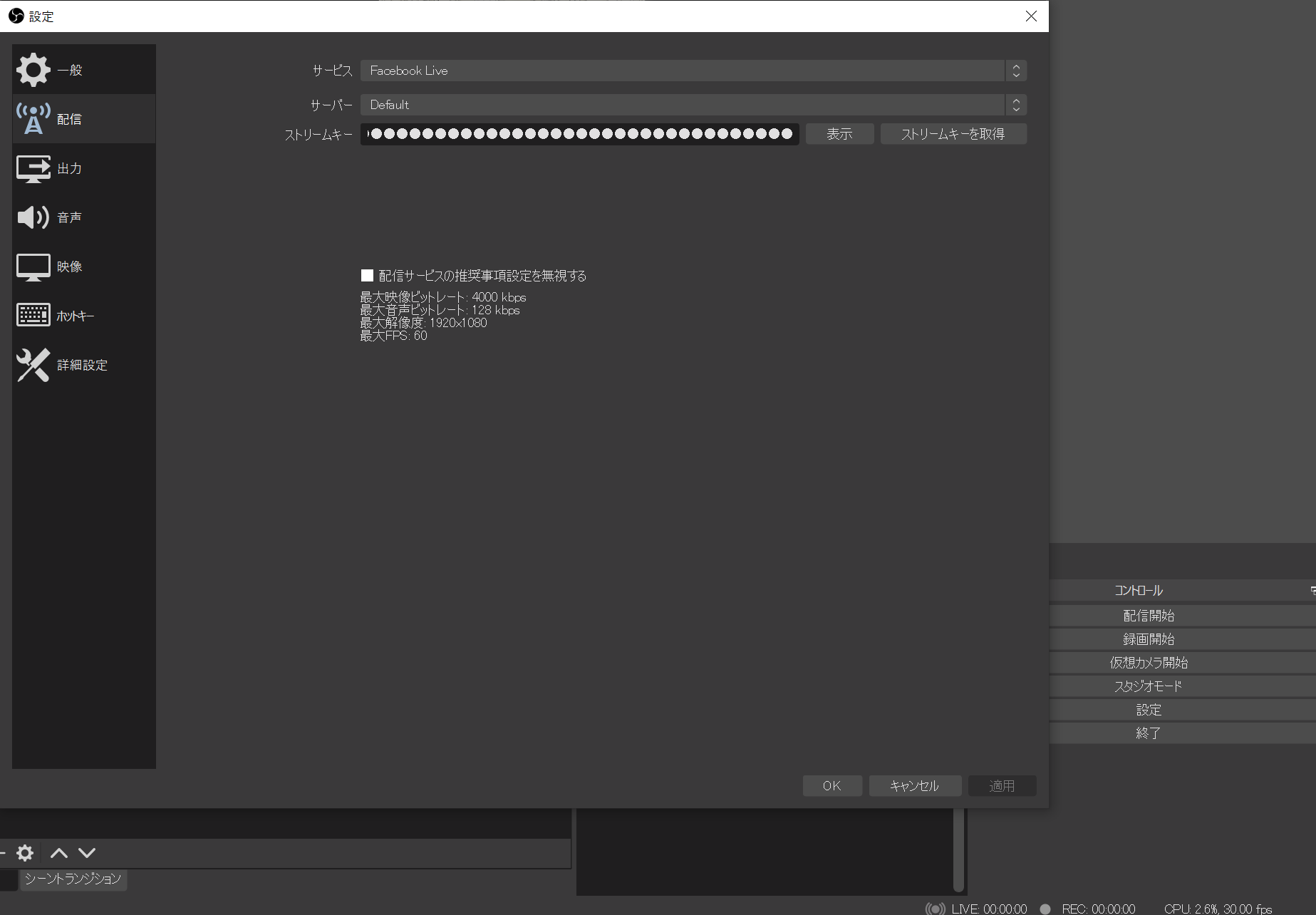1316x915 pixels.
Task: Click the ストリームキーを取得 button
Action: [953, 134]
